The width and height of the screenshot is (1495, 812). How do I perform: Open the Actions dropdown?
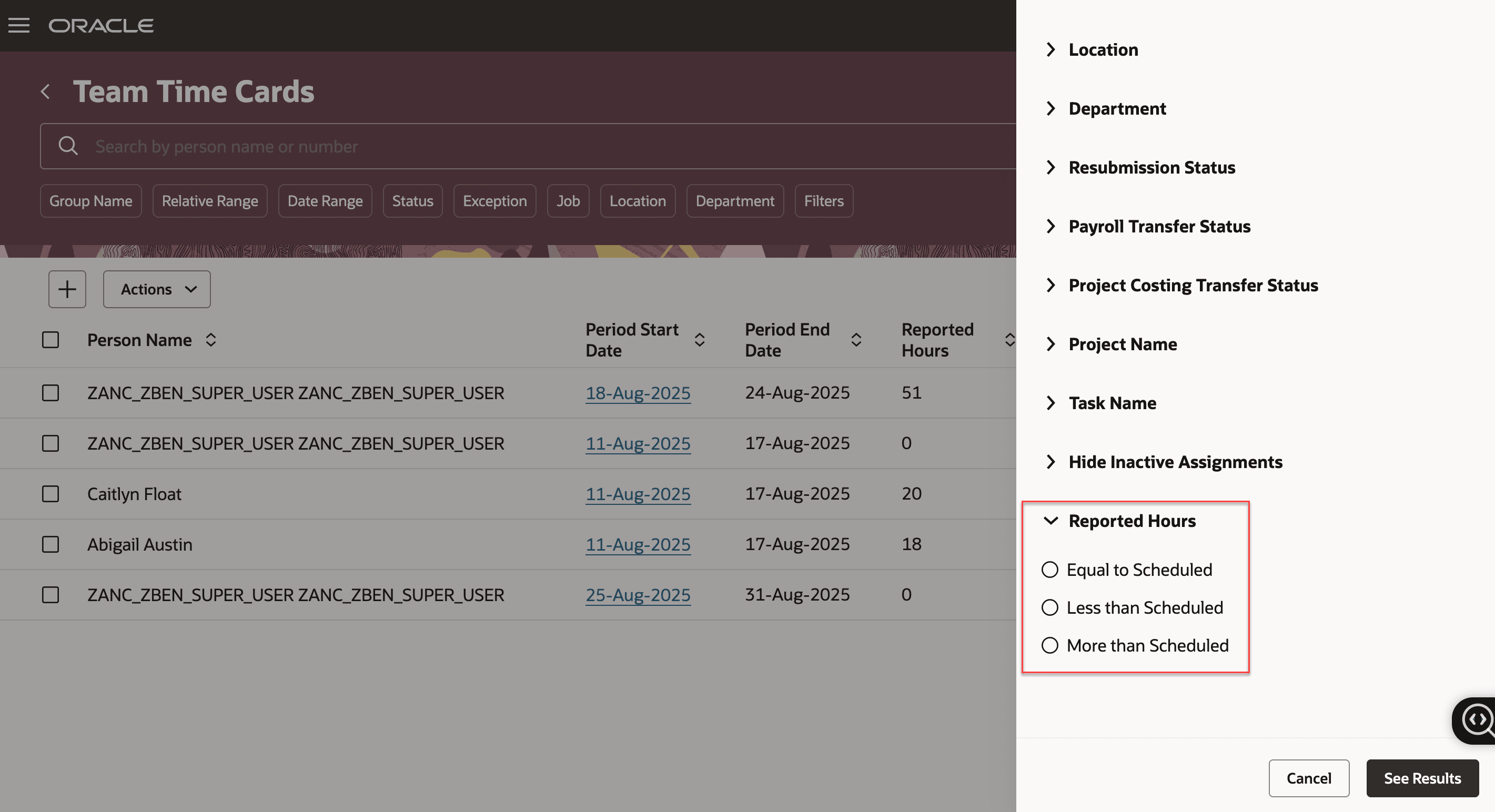point(156,289)
